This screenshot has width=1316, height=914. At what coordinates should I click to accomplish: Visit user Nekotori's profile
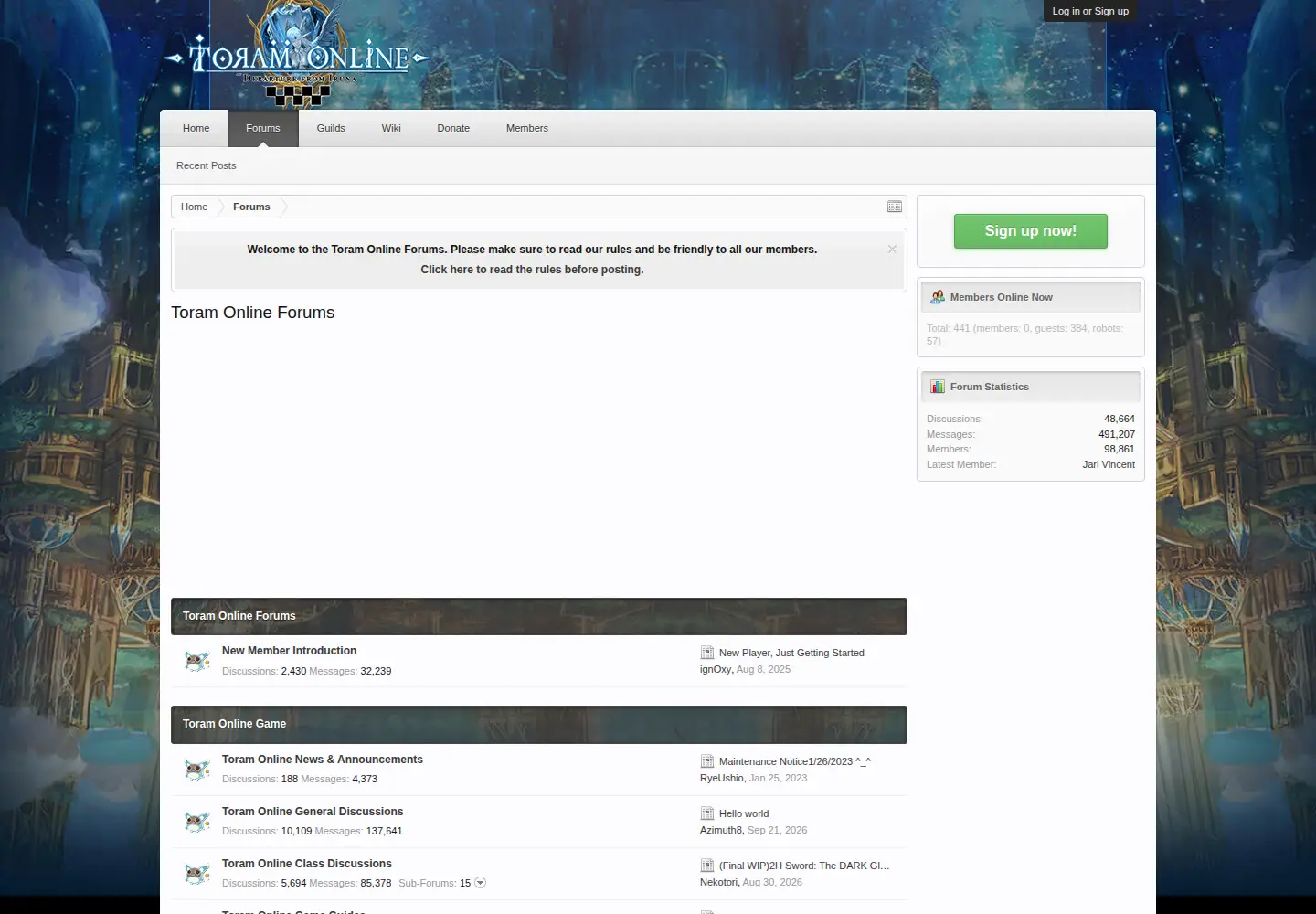pos(718,882)
